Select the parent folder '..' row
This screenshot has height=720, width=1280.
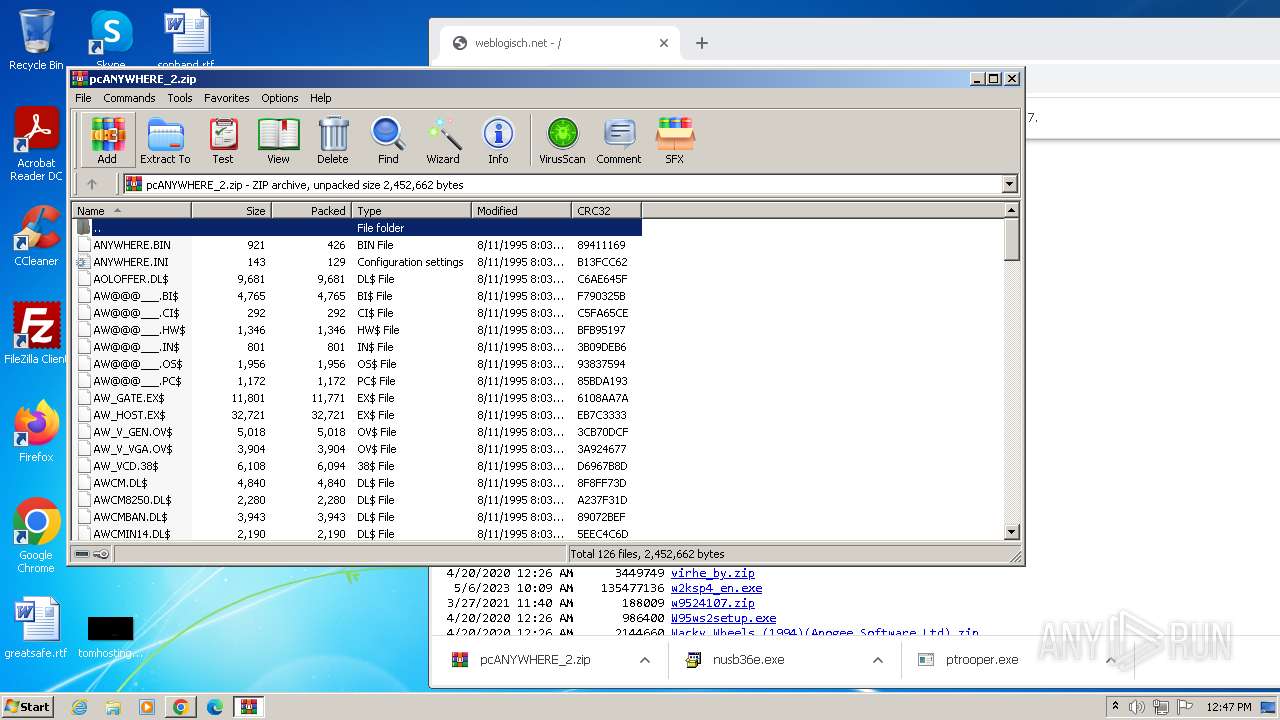357,228
